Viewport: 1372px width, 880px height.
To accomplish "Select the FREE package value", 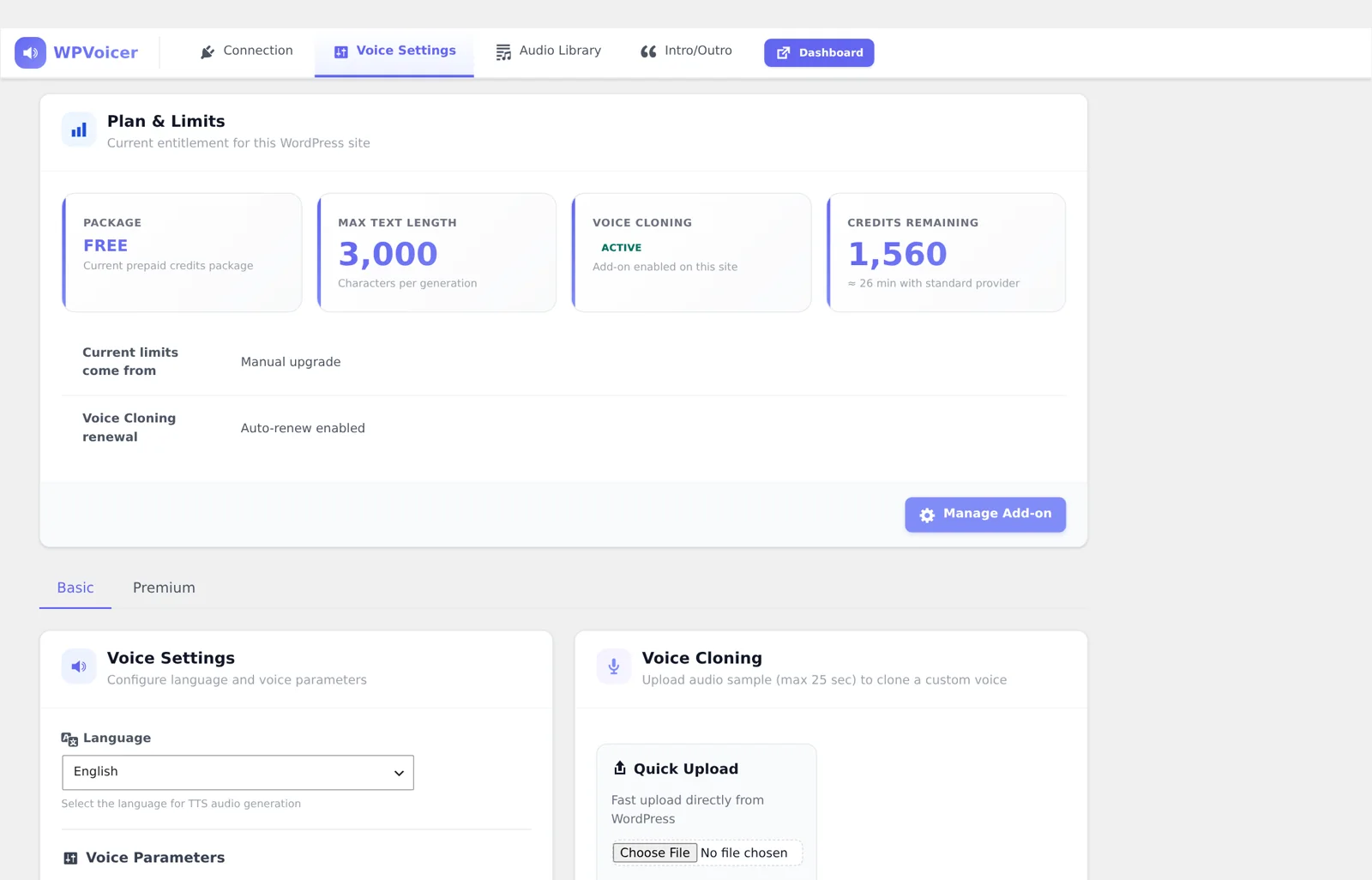I will 105,245.
